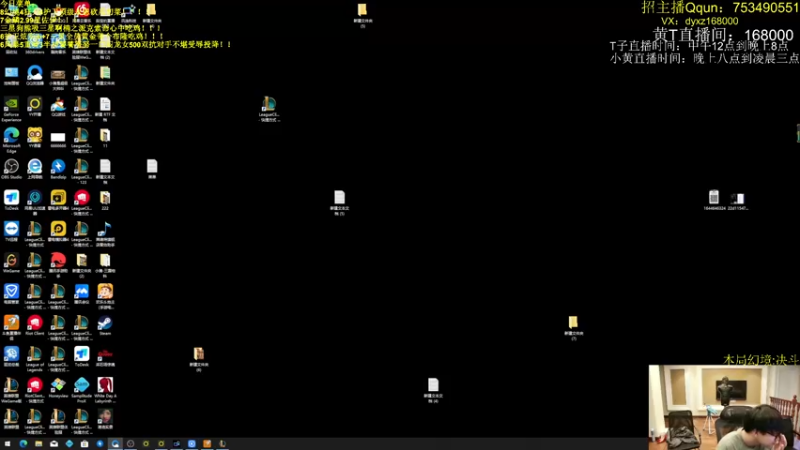Select the folder named 11
Viewport: 800px width, 450px height.
tap(105, 138)
